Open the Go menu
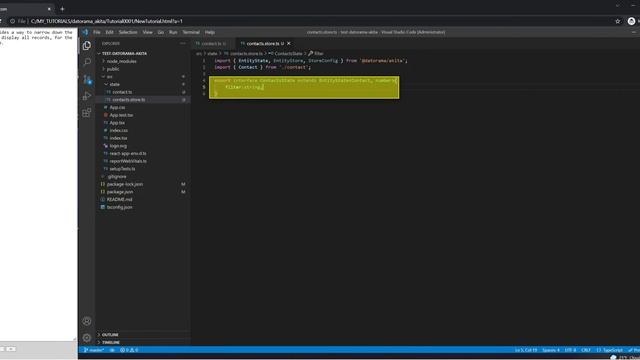Viewport: 640px width, 360px height. pos(160,32)
